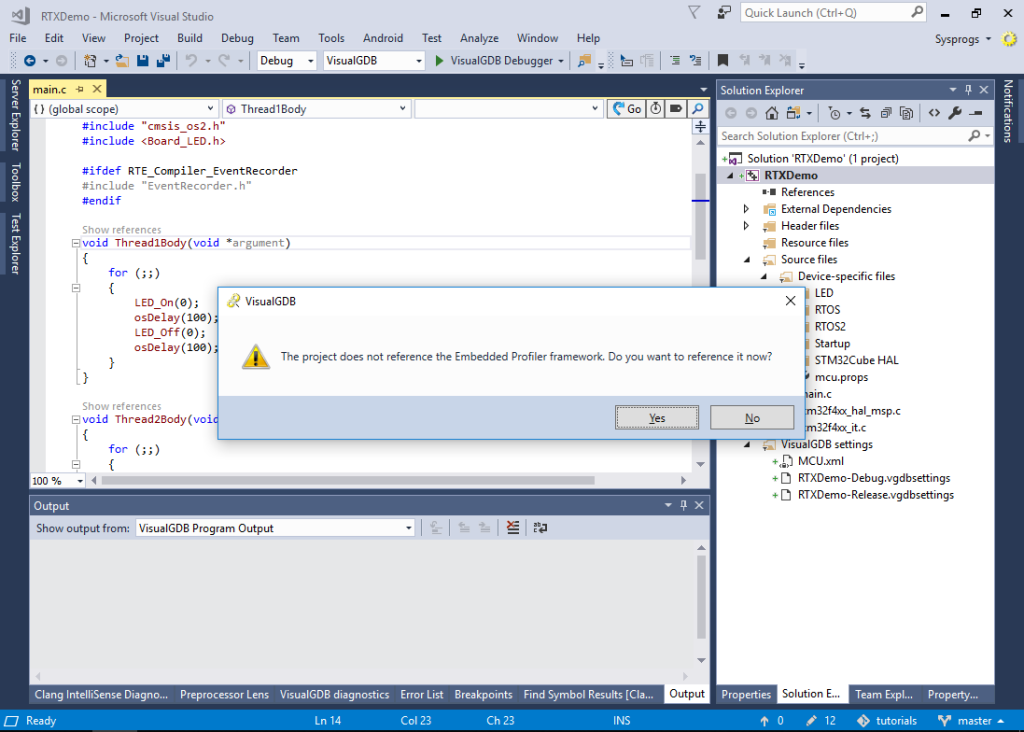Select the Clear All output icon
Viewport: 1024px width, 732px height.
(x=512, y=527)
